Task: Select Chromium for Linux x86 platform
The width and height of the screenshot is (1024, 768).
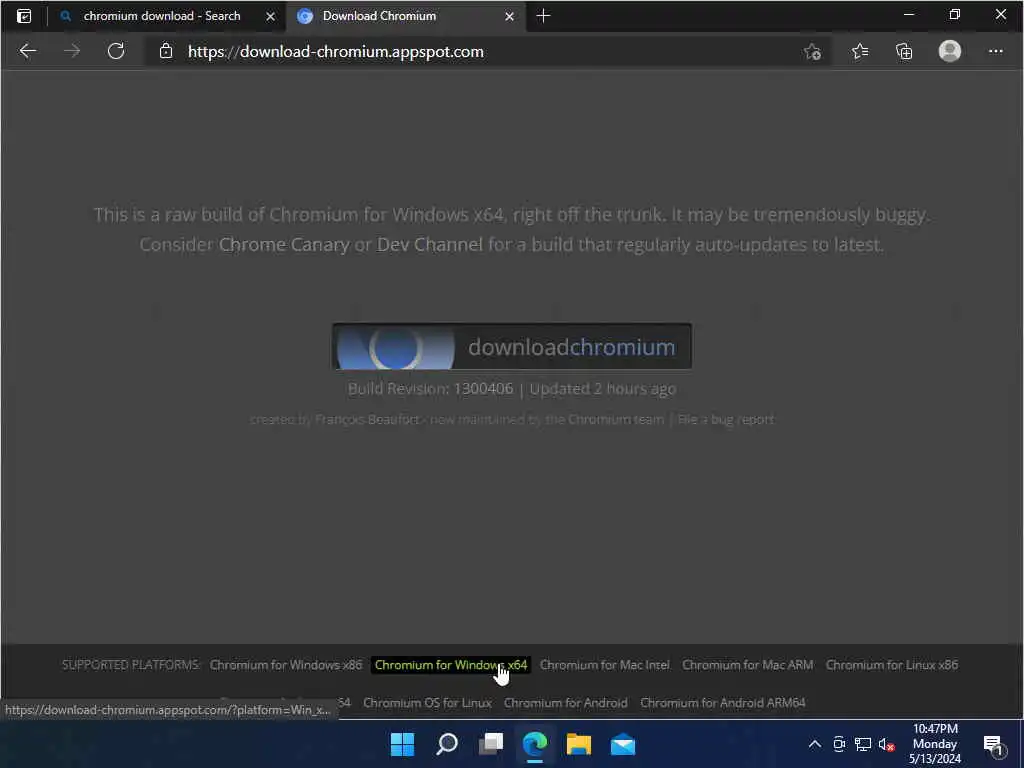Action: [892, 665]
